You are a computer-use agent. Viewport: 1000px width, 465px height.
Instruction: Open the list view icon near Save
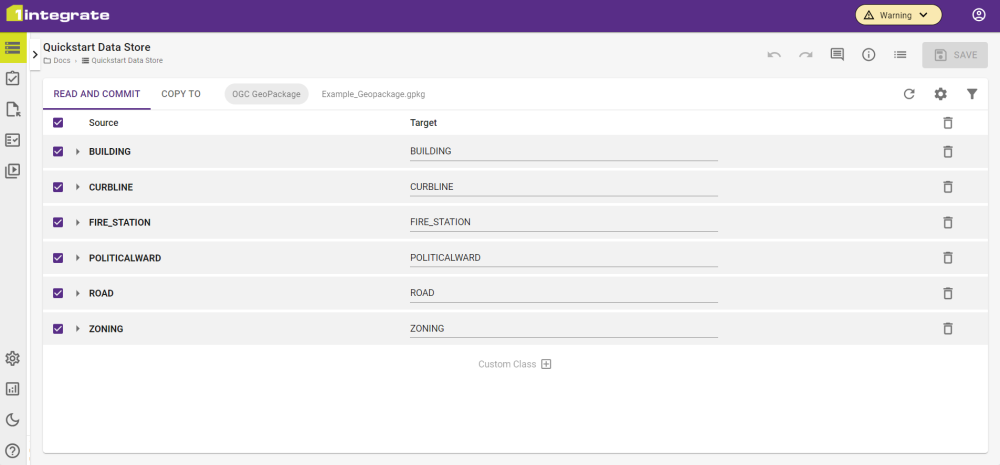(x=900, y=55)
